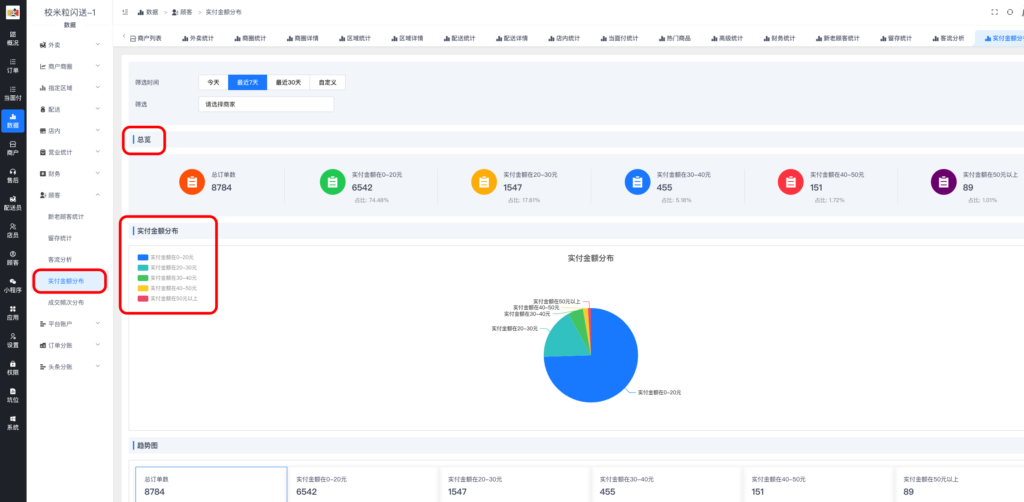The width and height of the screenshot is (1024, 502).
Task: Click the fullscreen icon at top right
Action: pos(994,11)
